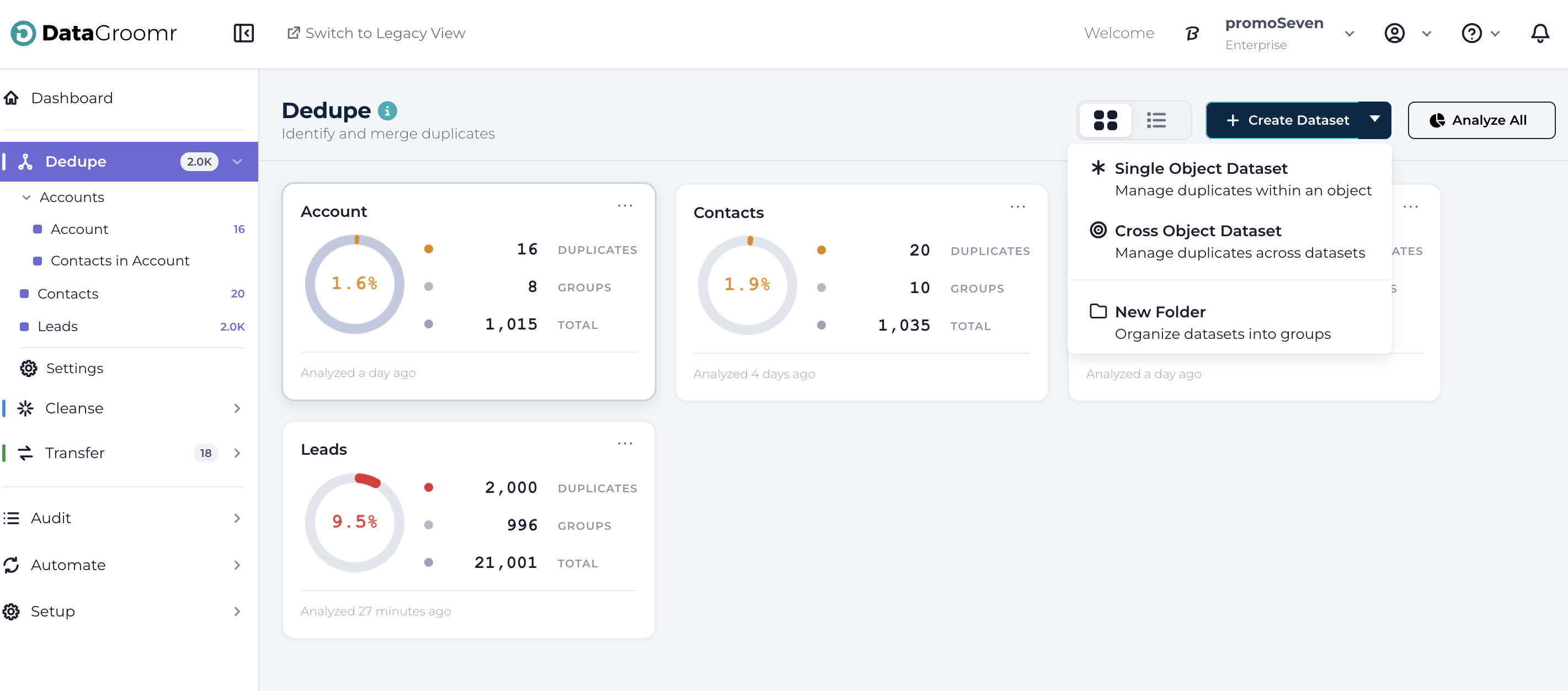The height and width of the screenshot is (691, 1568).
Task: Switch to list view layout
Action: coord(1156,120)
